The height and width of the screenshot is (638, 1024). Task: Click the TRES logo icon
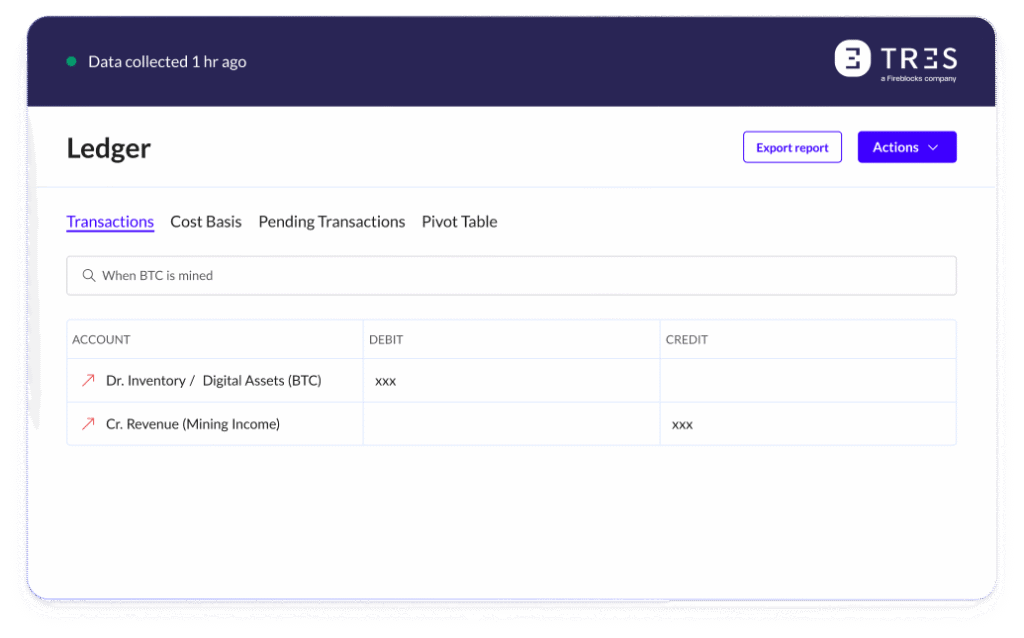(852, 59)
